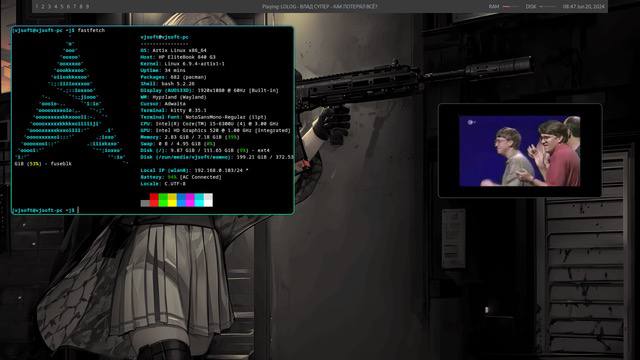Viewport: 640px width, 360px height.
Task: Click the now Playing track title
Action: pos(320,7)
